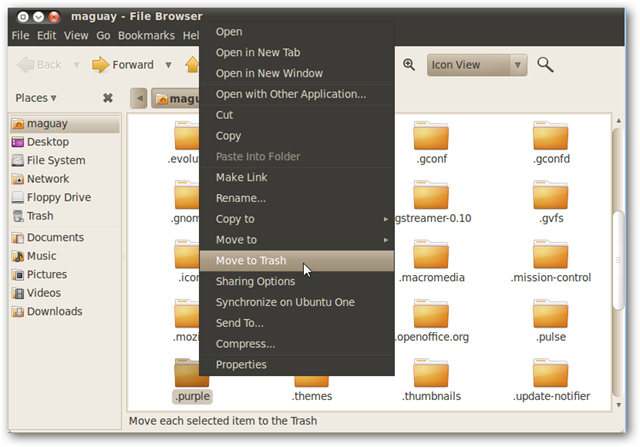Click the Back arrow button
This screenshot has height=447, width=640.
tap(40, 65)
